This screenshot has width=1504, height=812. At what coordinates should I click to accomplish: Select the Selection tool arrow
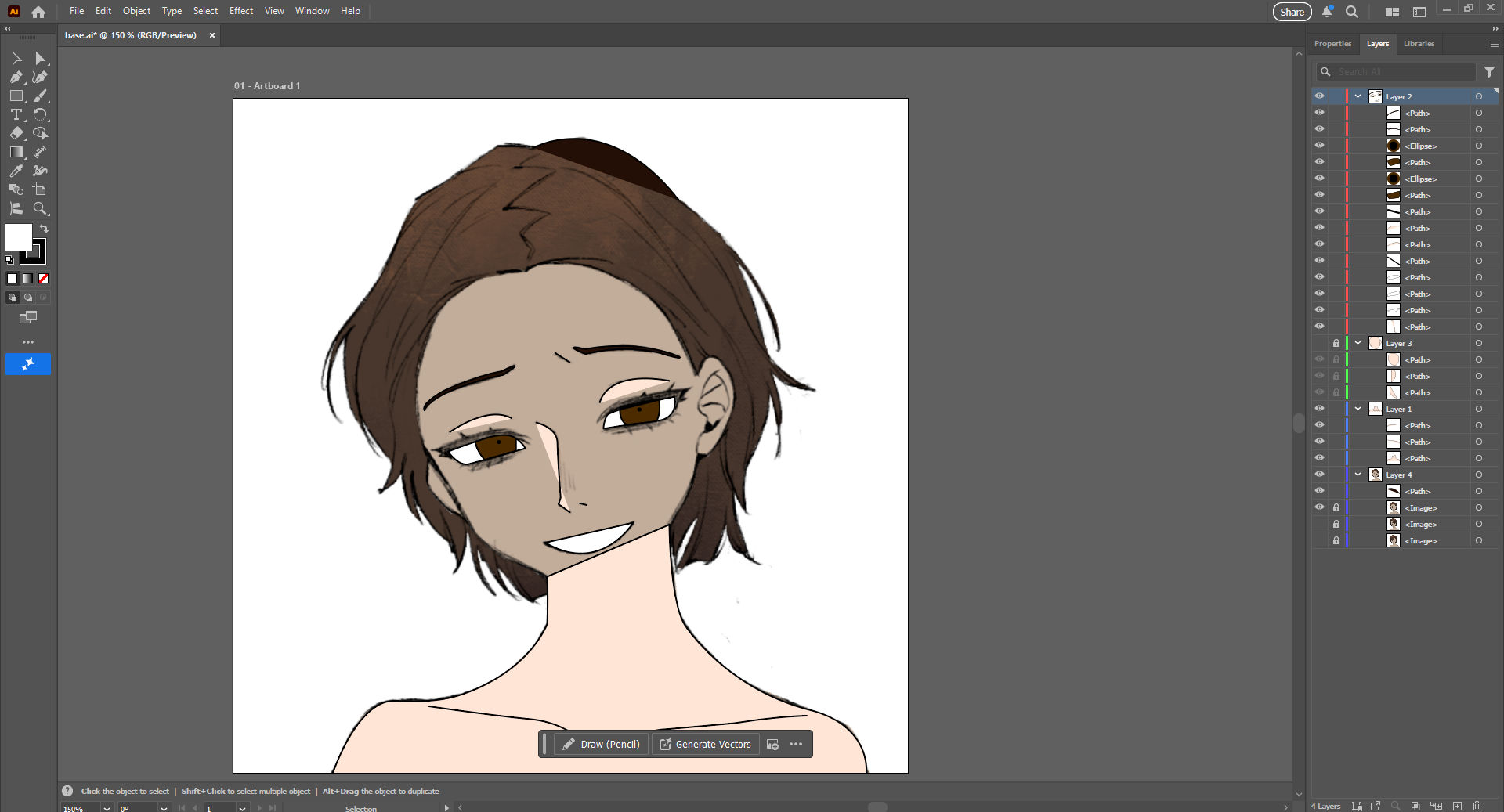16,59
